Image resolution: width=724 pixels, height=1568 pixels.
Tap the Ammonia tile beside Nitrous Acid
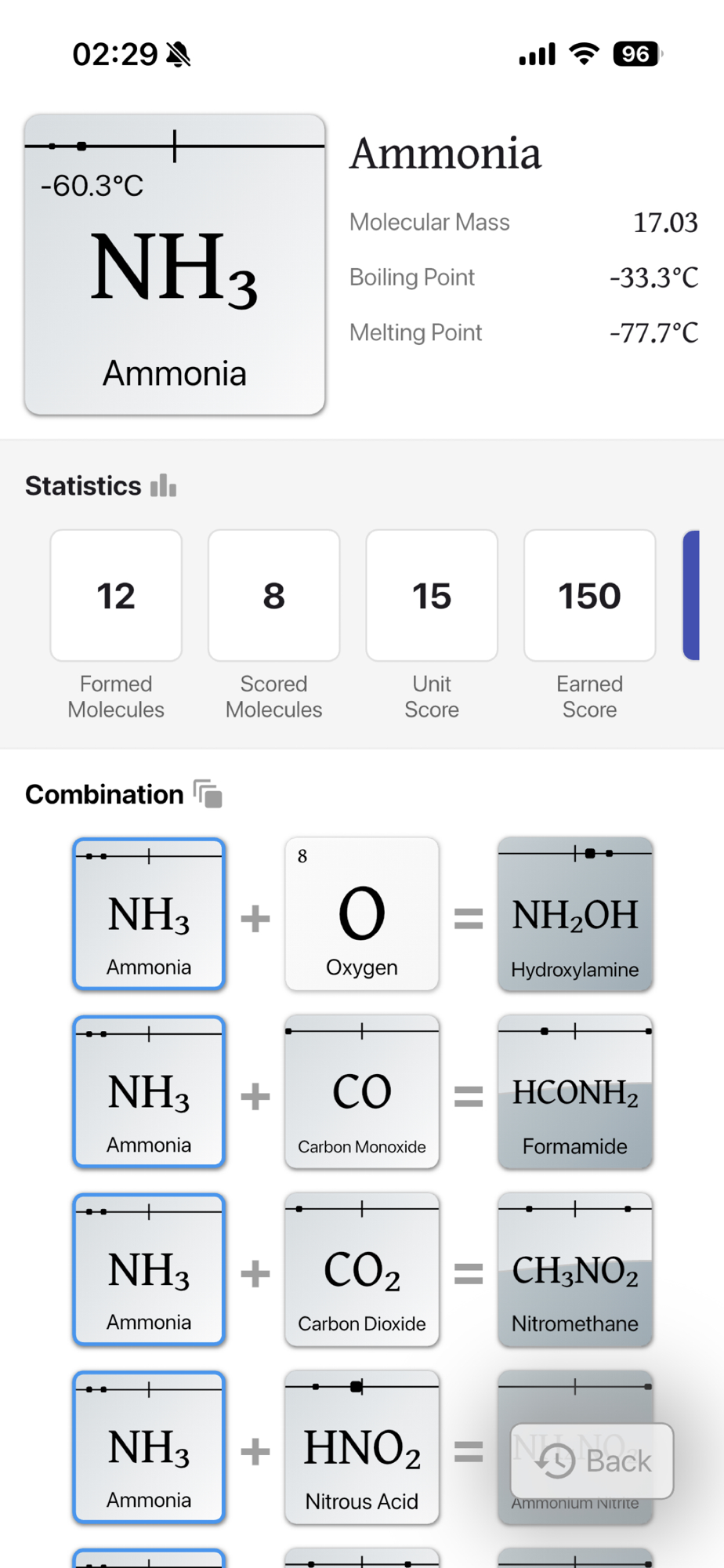149,1447
